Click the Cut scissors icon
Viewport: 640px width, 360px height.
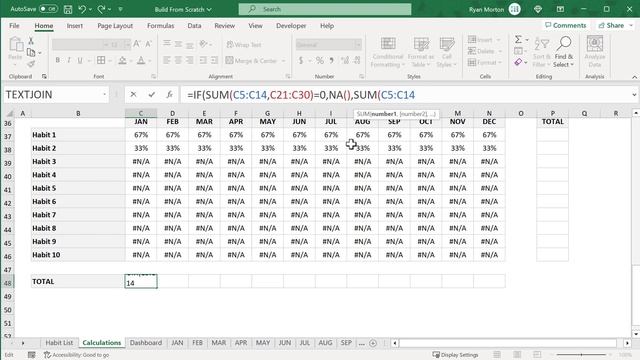(x=31, y=41)
